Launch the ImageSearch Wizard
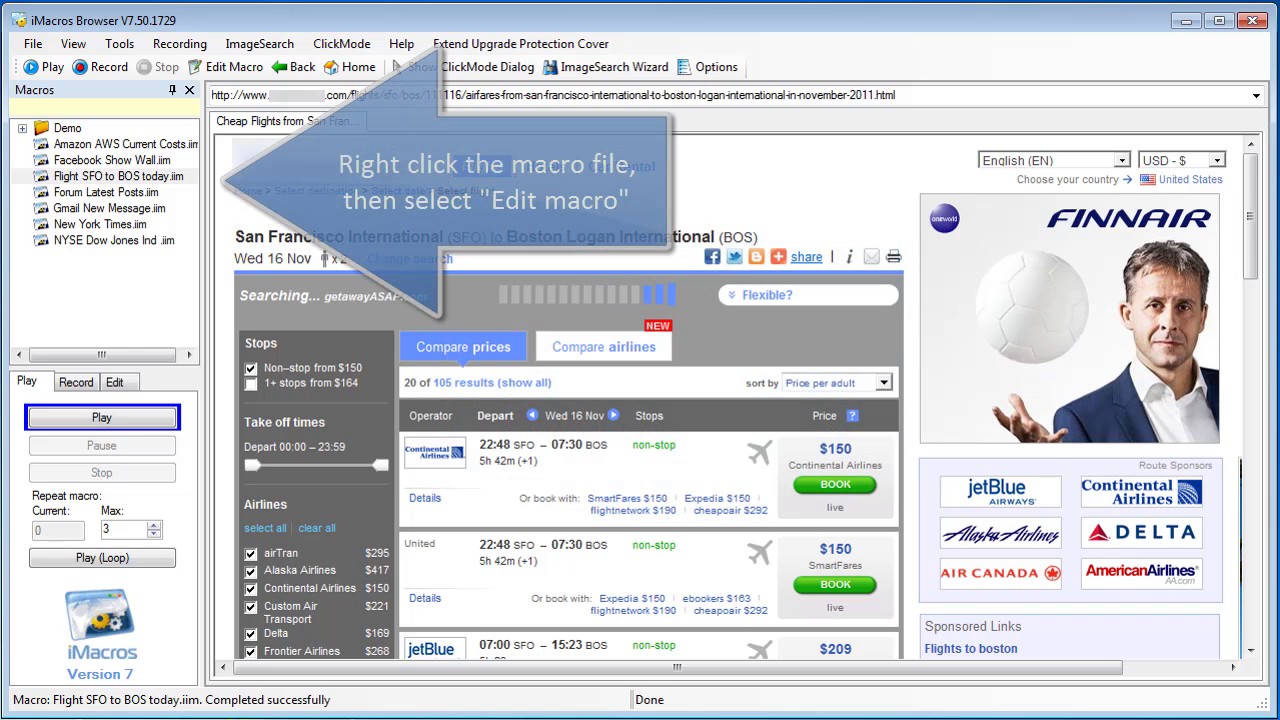 (x=605, y=67)
